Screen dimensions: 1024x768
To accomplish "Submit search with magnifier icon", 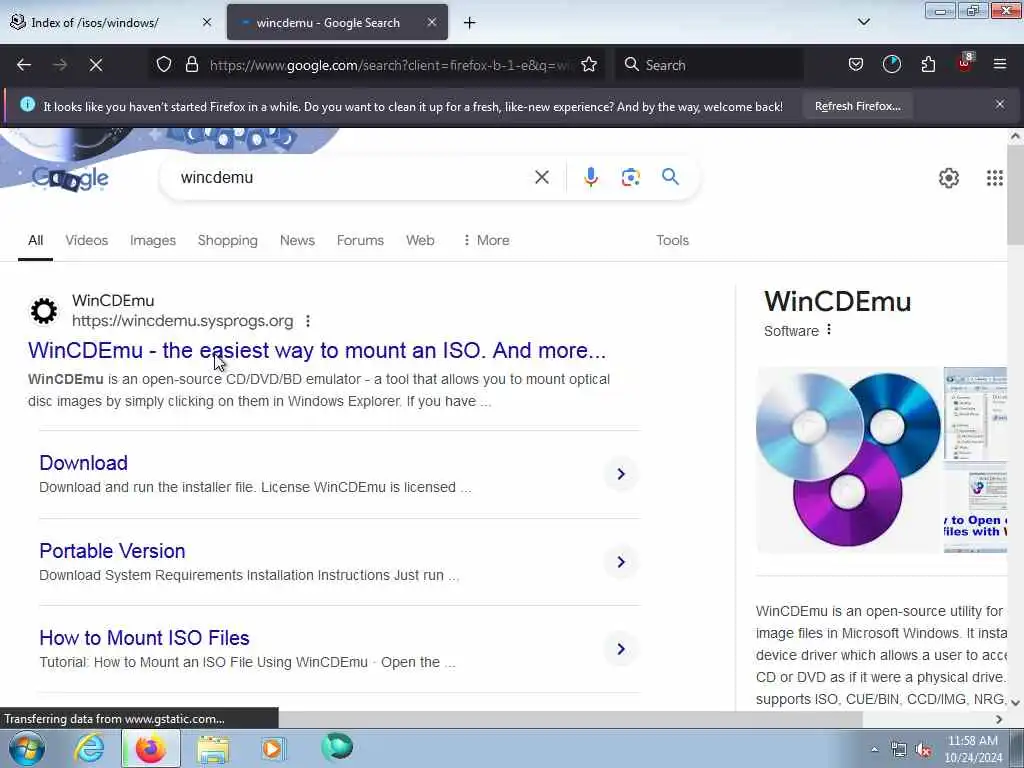I will [x=670, y=176].
